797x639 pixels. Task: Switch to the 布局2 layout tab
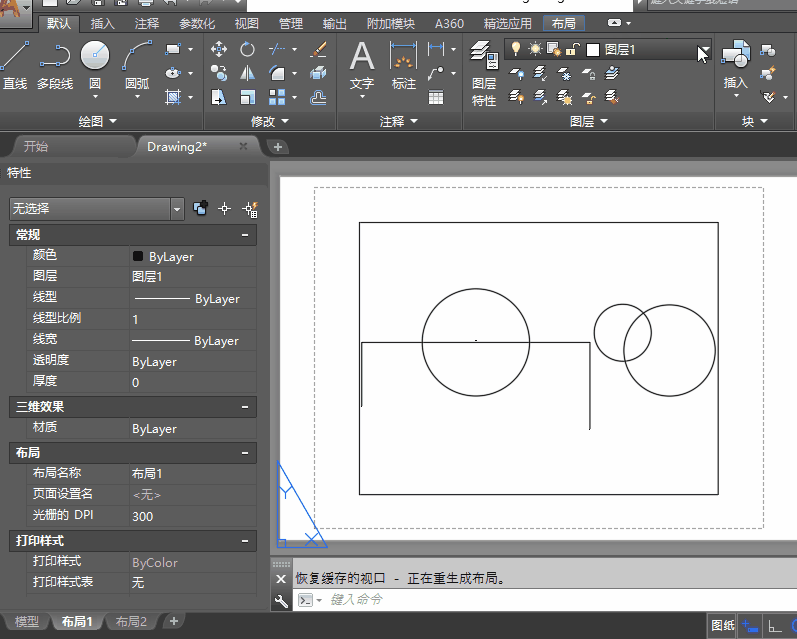[131, 621]
